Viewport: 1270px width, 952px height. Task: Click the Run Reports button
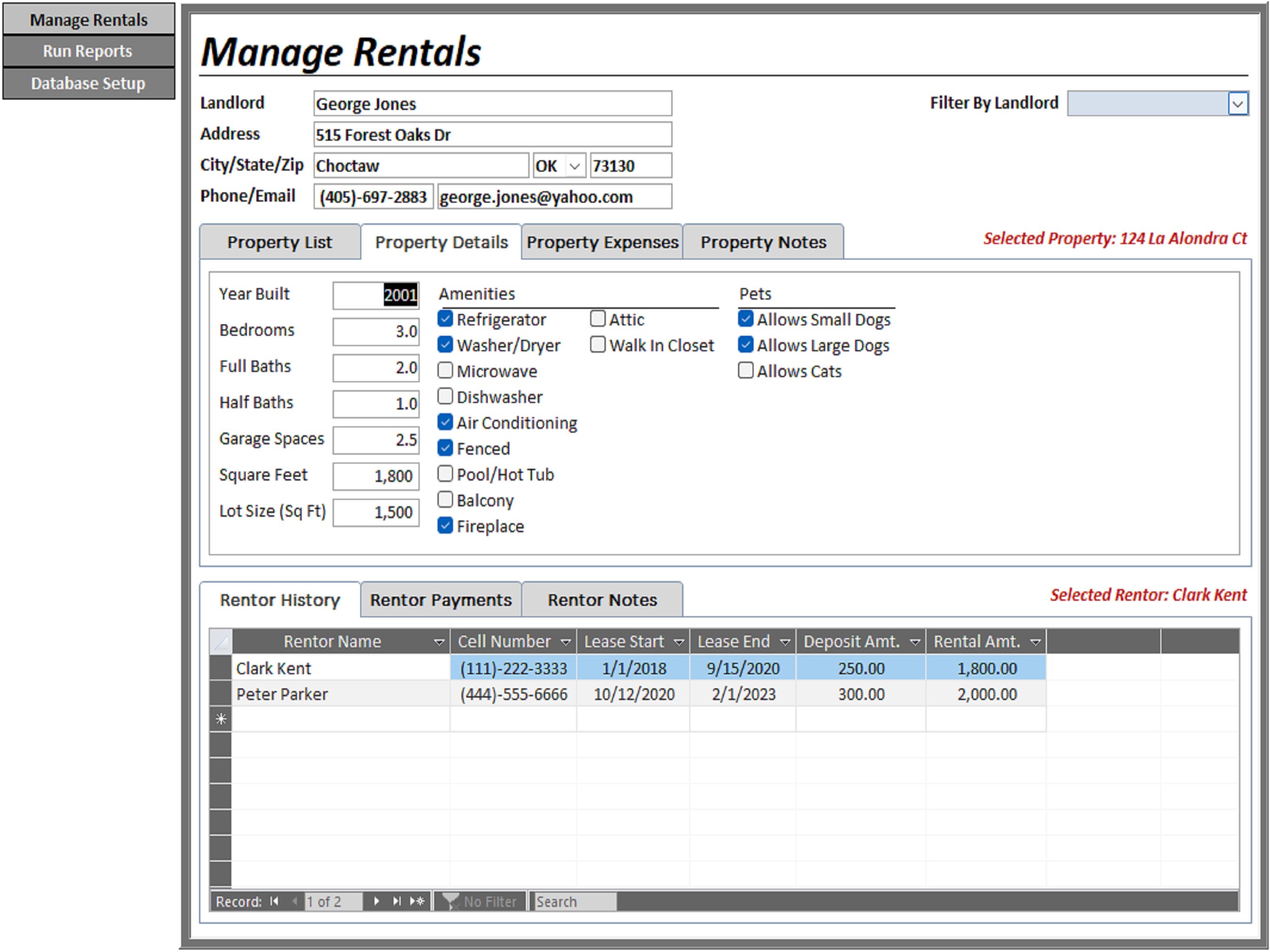[x=88, y=51]
